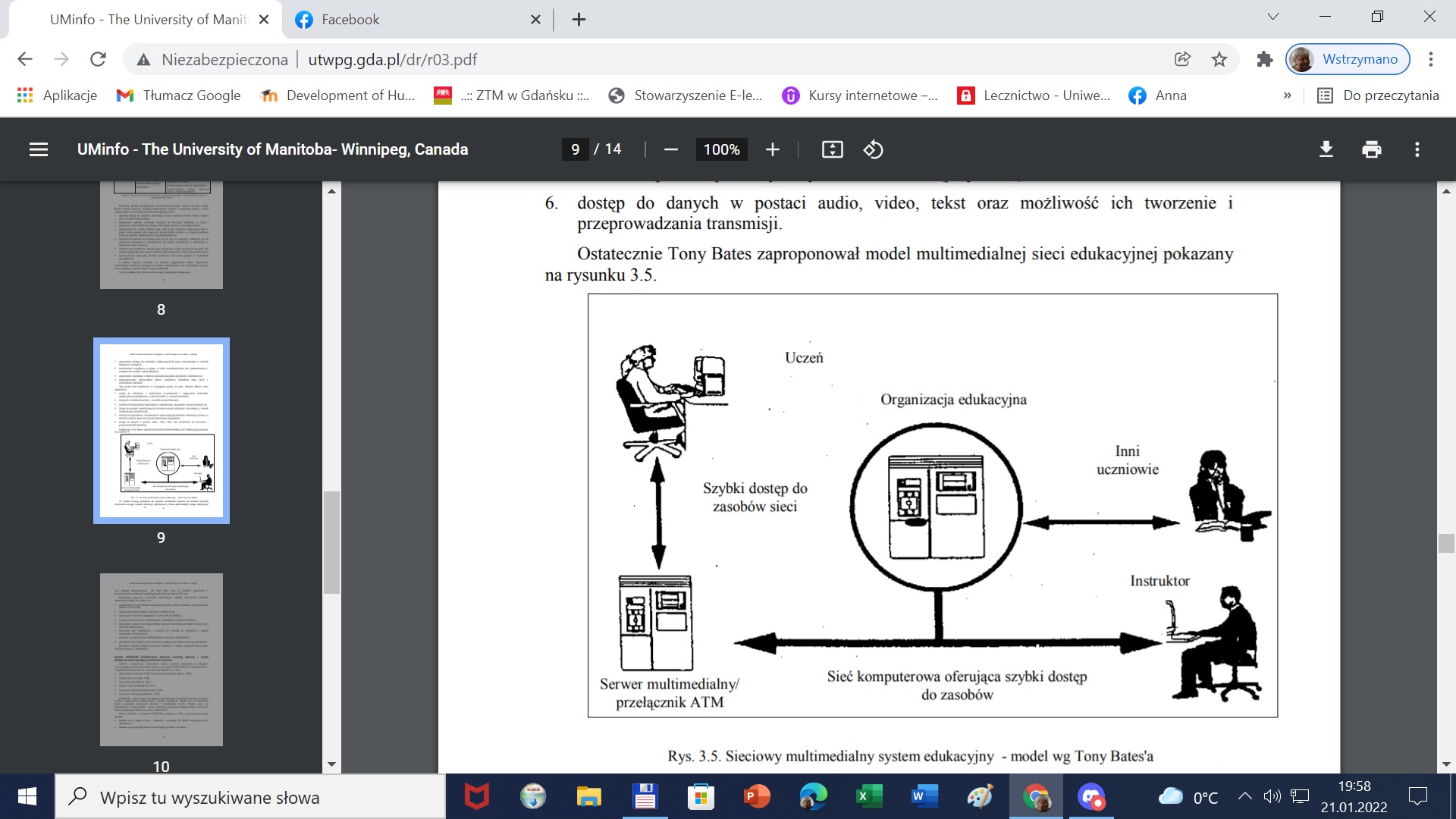Click the Wstrzymano profile button
The image size is (1456, 819).
1348,59
